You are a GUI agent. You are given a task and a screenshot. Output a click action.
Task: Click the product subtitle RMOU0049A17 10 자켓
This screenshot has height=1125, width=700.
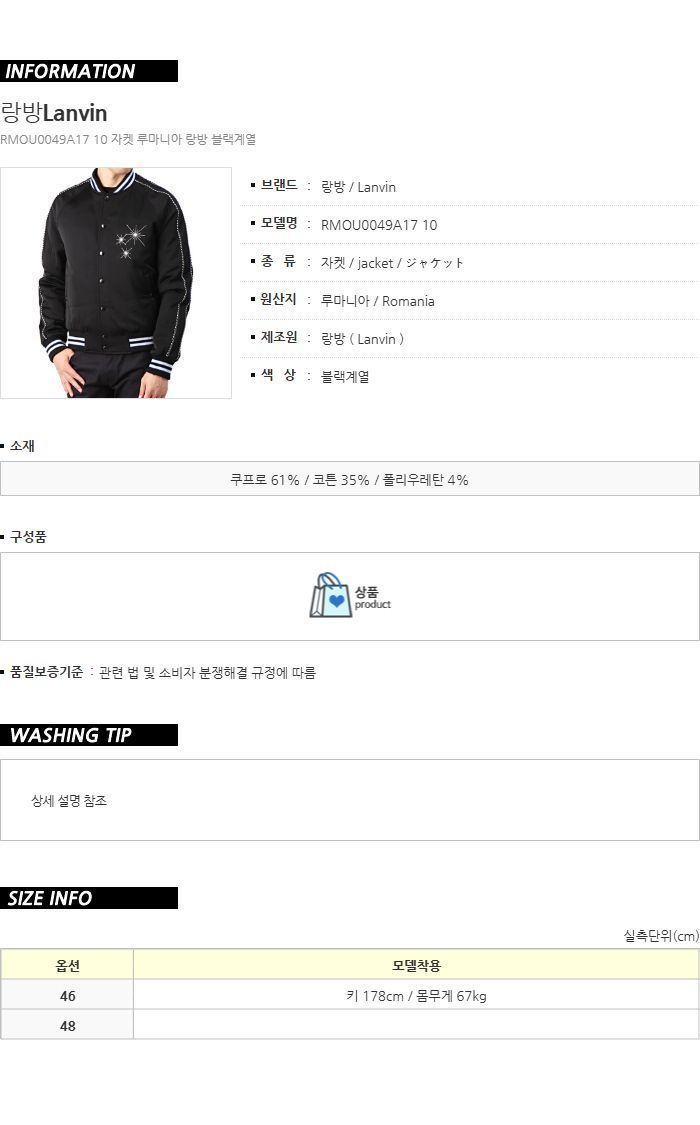click(x=128, y=139)
